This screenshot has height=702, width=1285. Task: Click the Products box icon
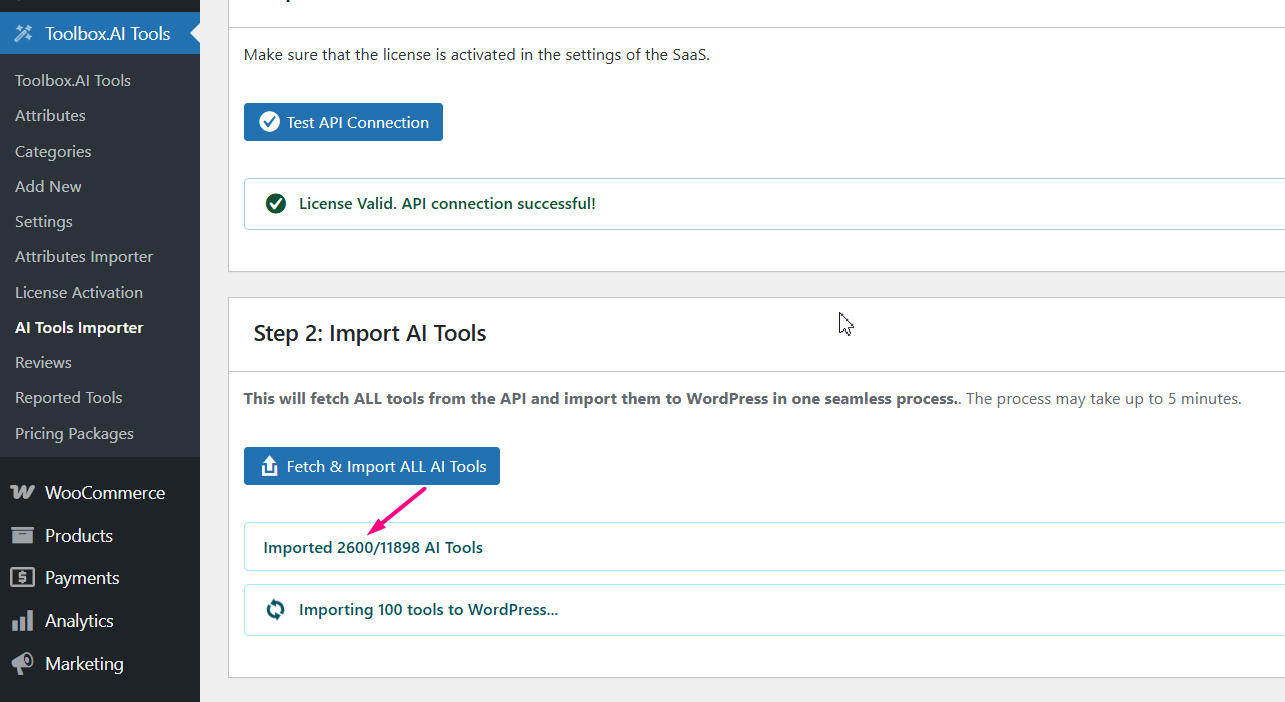tap(22, 535)
